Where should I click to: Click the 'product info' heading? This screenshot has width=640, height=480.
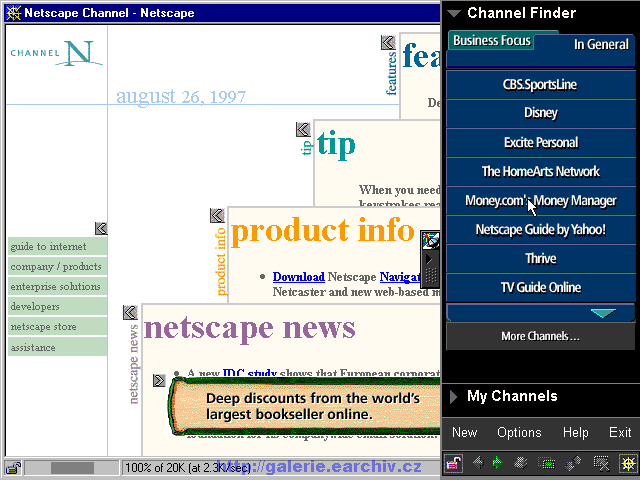click(x=322, y=231)
